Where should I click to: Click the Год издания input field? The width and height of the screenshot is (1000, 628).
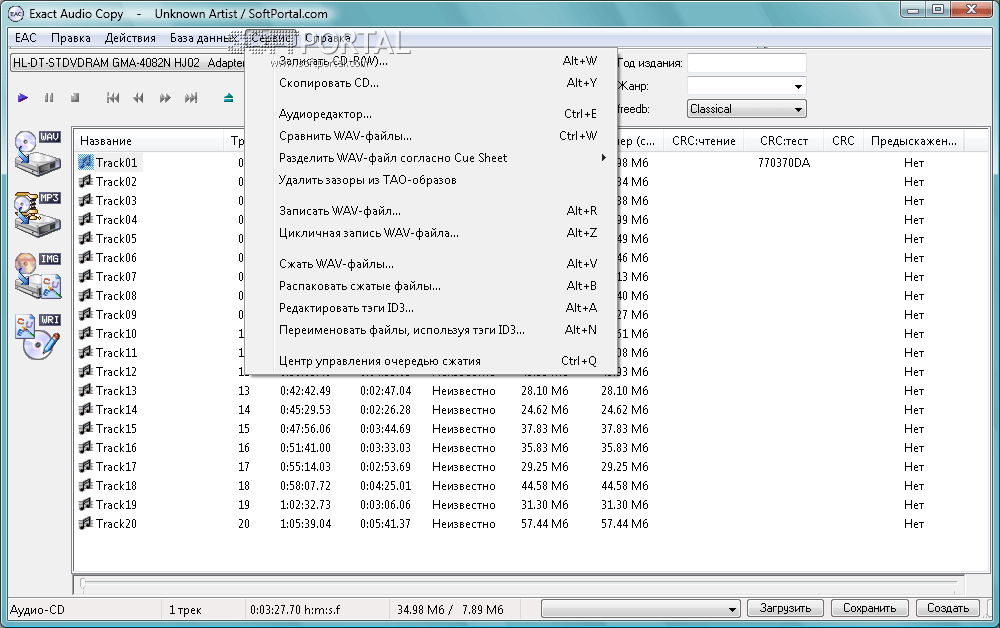click(x=747, y=63)
